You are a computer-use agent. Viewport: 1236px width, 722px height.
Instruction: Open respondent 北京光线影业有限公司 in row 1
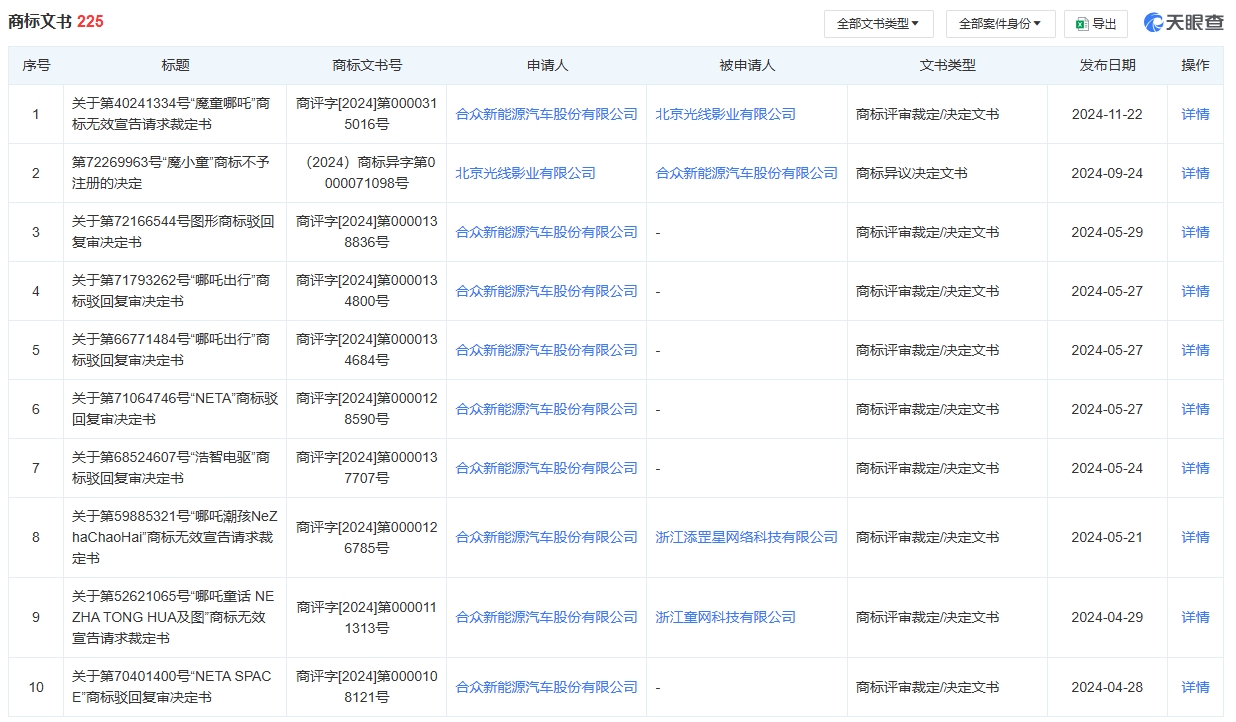725,114
